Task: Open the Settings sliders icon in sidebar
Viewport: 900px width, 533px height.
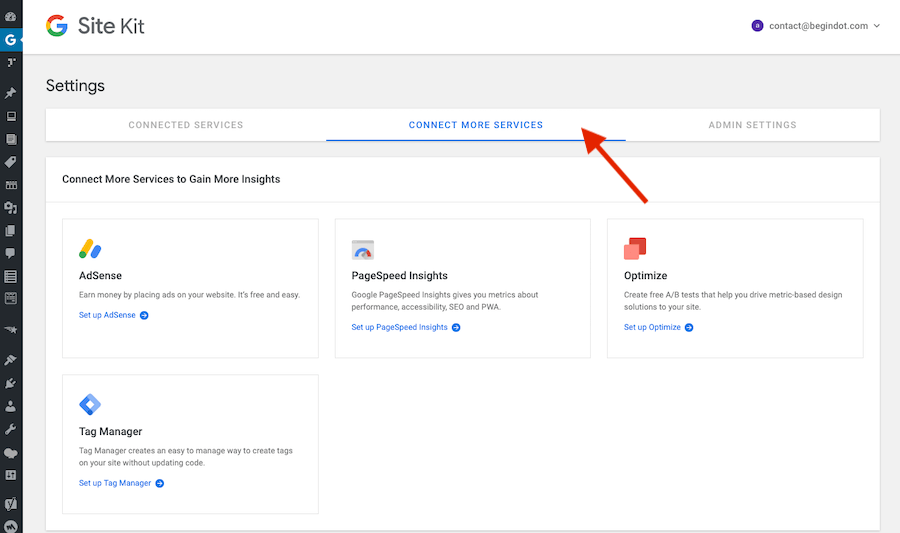Action: 10,475
